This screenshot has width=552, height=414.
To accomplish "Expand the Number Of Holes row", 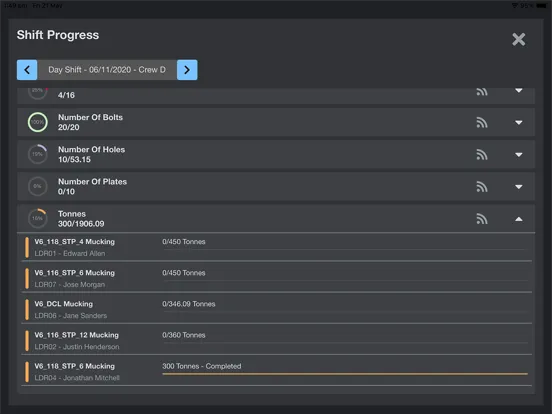I will click(x=519, y=155).
